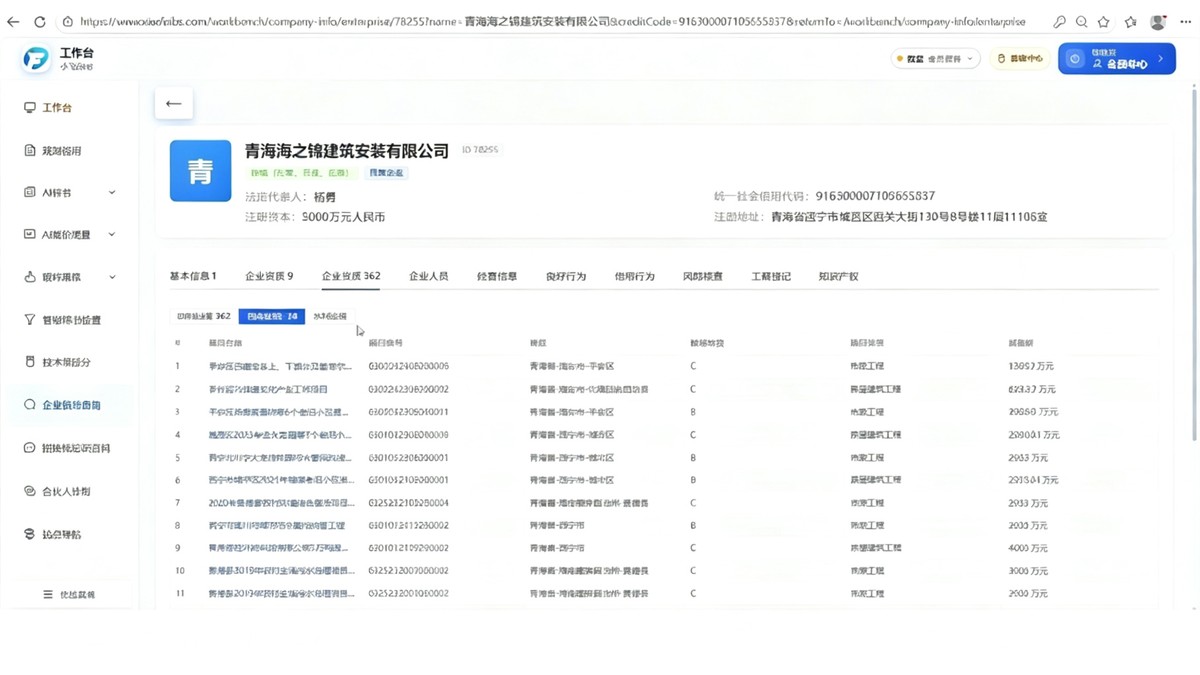The image size is (1200, 675).
Task: Select the 企业业绩 362 tab
Action: pos(351,276)
